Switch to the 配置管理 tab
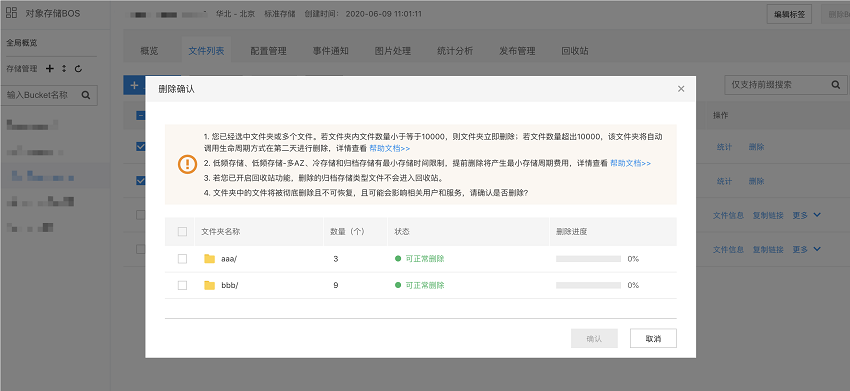Viewport: 850px width, 391px height. (x=268, y=51)
